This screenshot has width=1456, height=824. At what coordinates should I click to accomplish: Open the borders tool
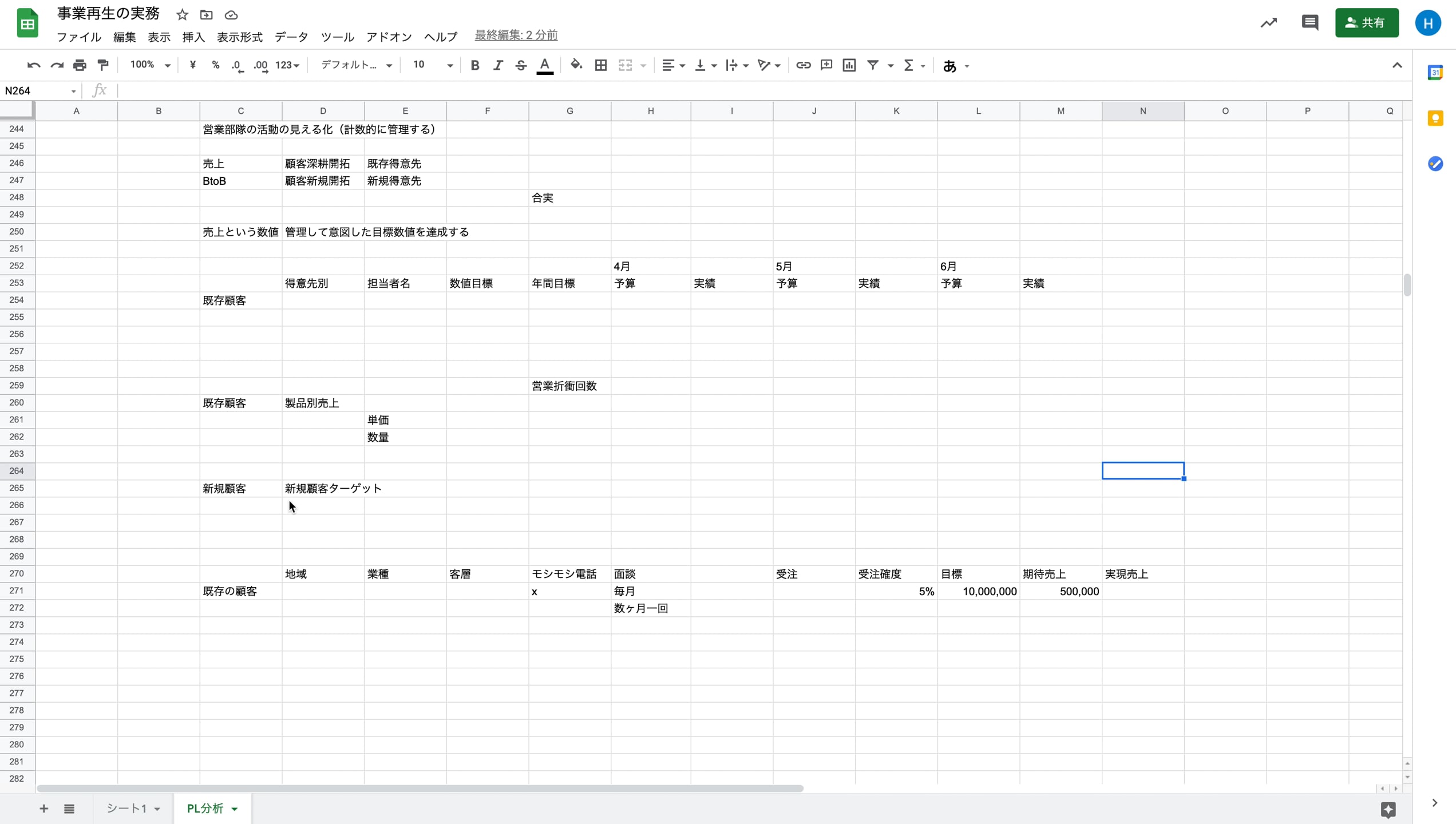pos(601,65)
